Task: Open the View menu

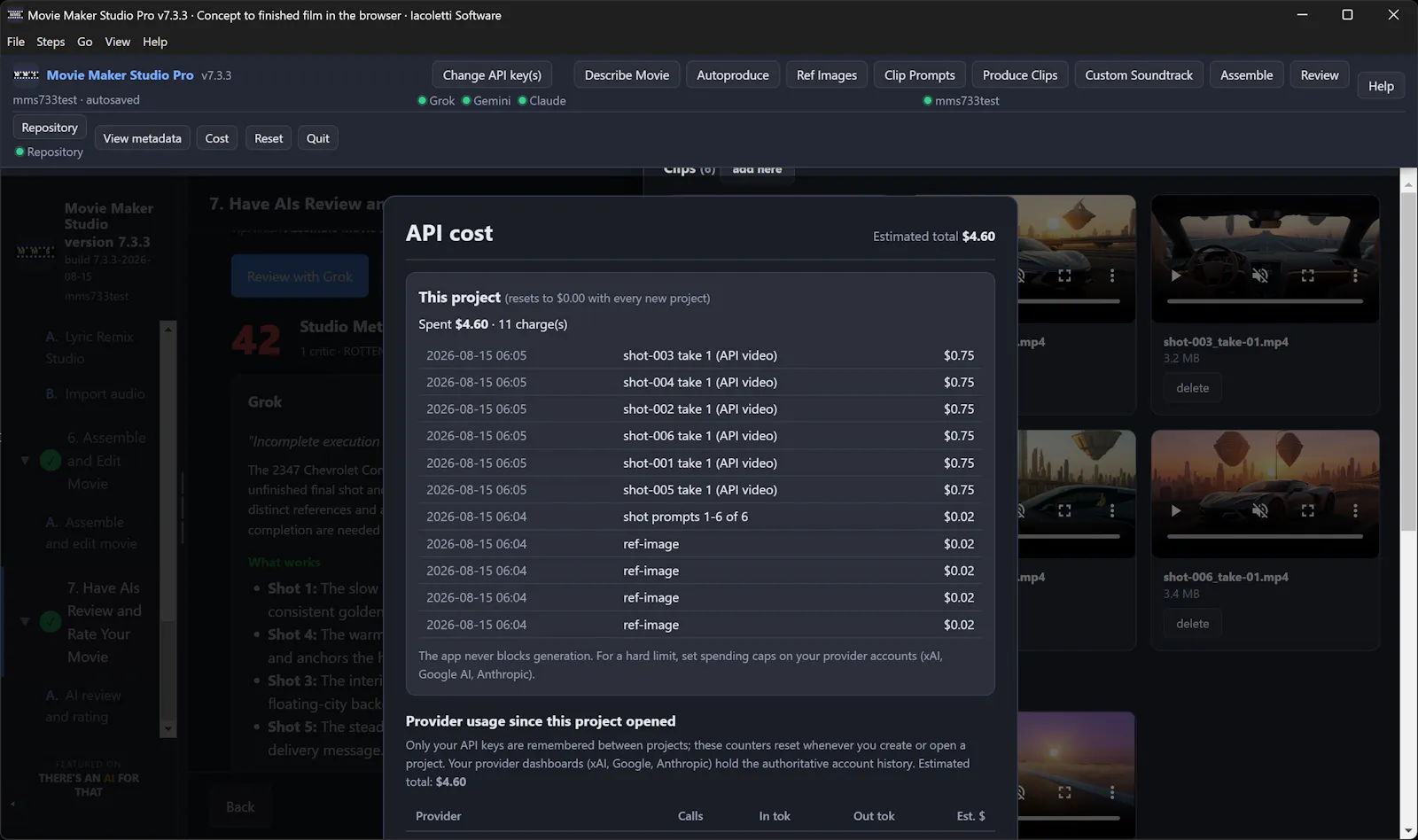Action: click(117, 42)
